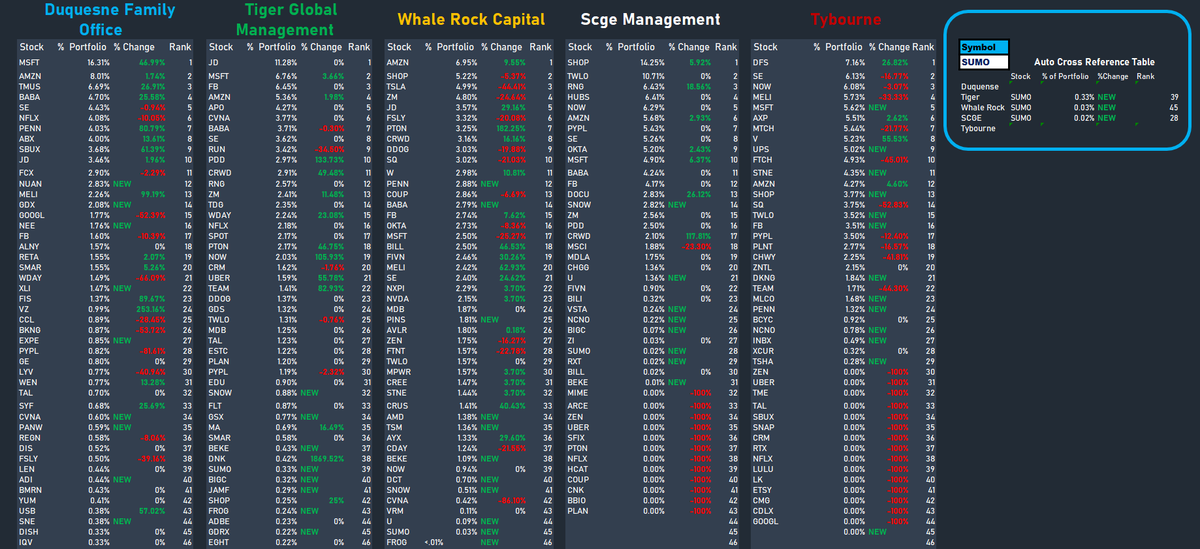Click the 253.16% change for VZ

[149, 312]
